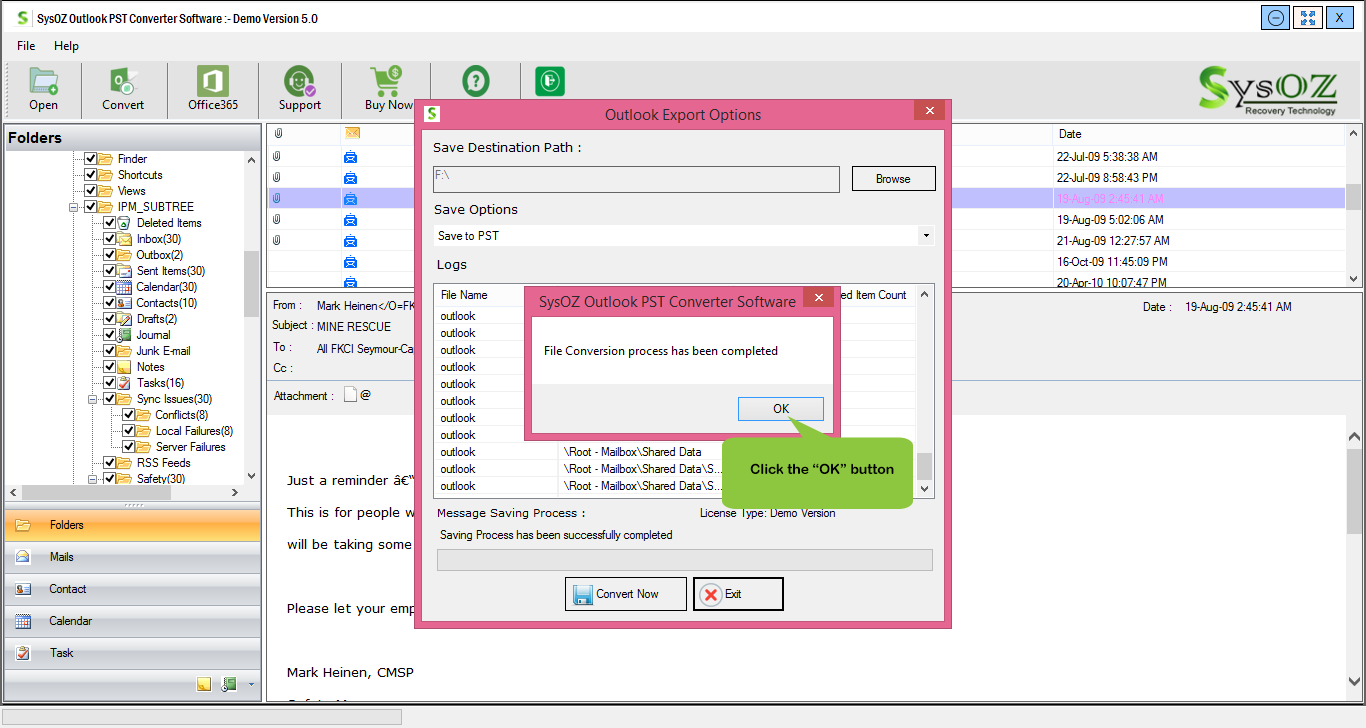
Task: Select the Journal notebook icon in the tree
Action: 125,335
